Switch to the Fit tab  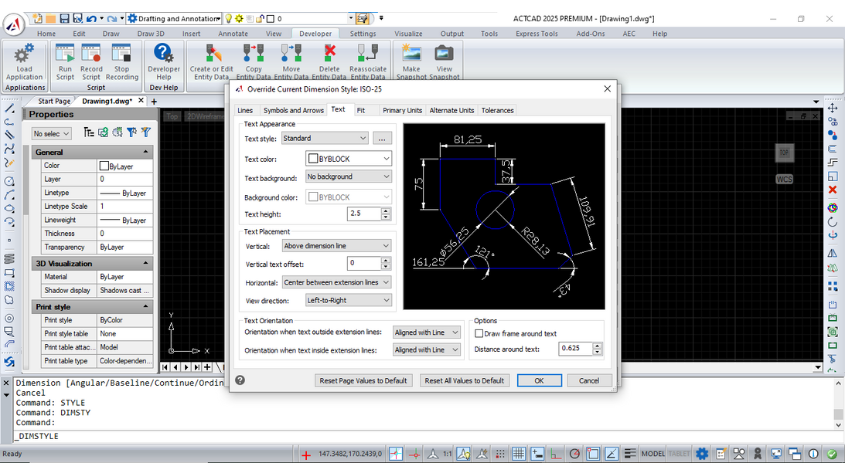pyautogui.click(x=361, y=110)
